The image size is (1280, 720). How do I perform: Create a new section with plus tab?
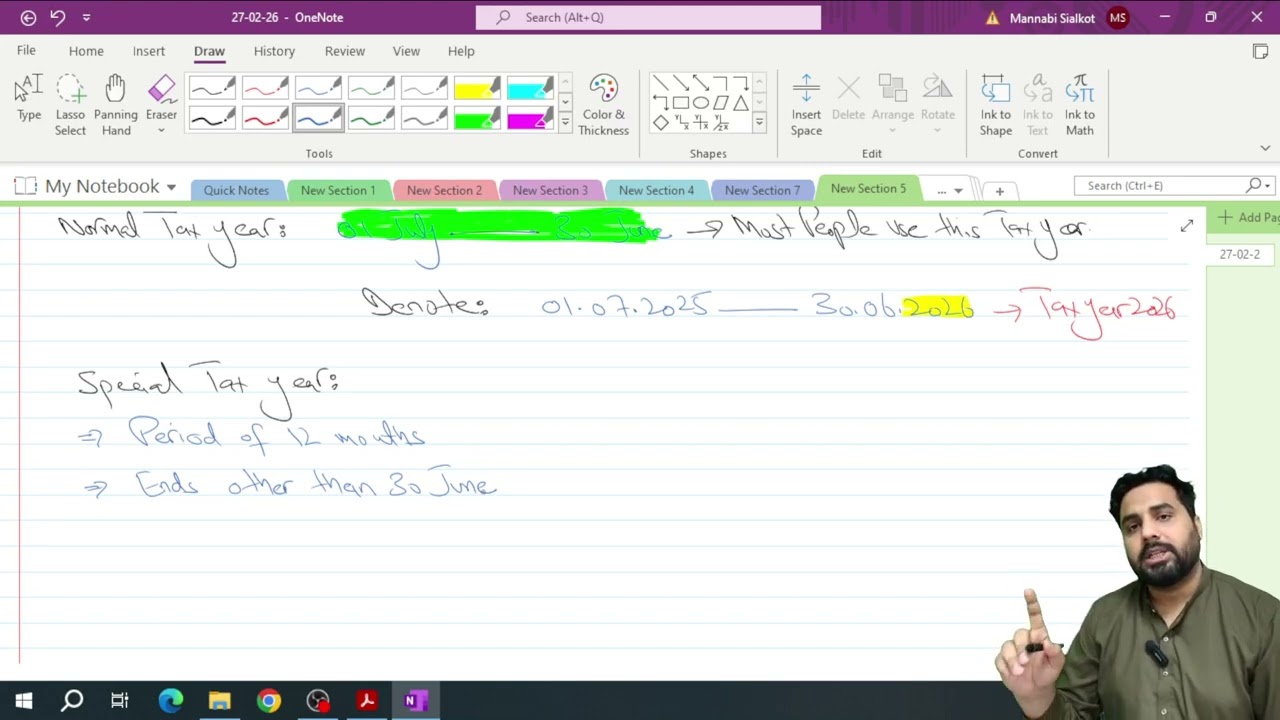pyautogui.click(x=999, y=191)
